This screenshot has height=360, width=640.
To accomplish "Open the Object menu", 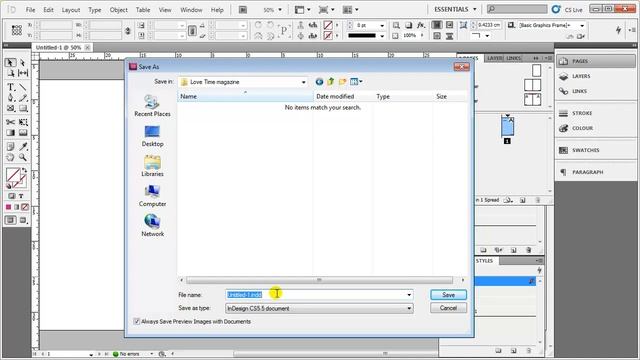I will pos(118,10).
